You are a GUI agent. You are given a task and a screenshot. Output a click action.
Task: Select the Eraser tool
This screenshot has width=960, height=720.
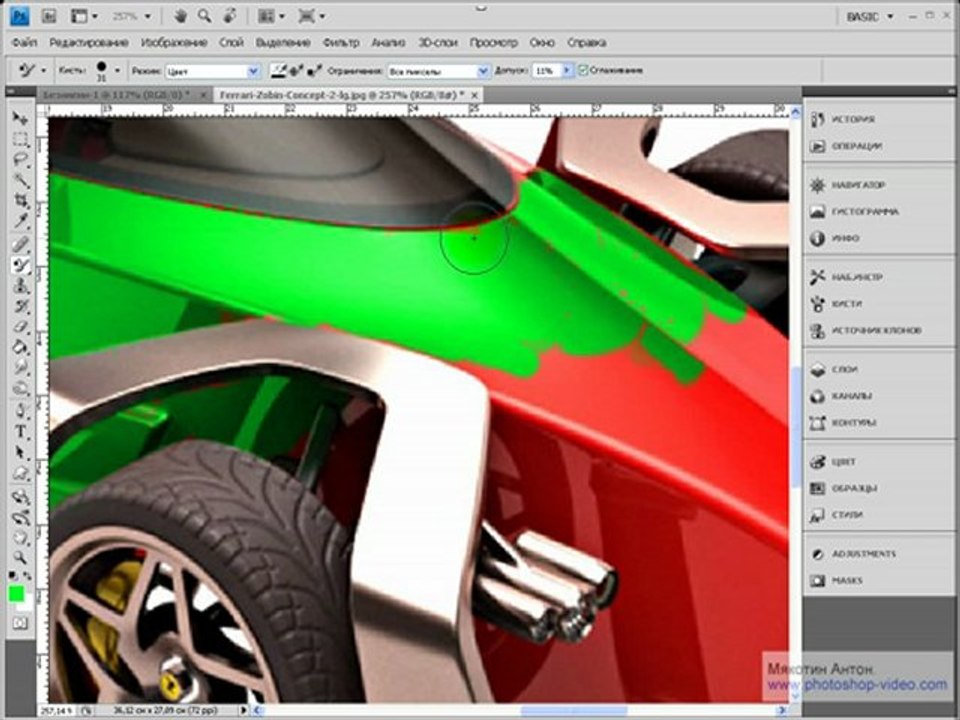click(21, 327)
